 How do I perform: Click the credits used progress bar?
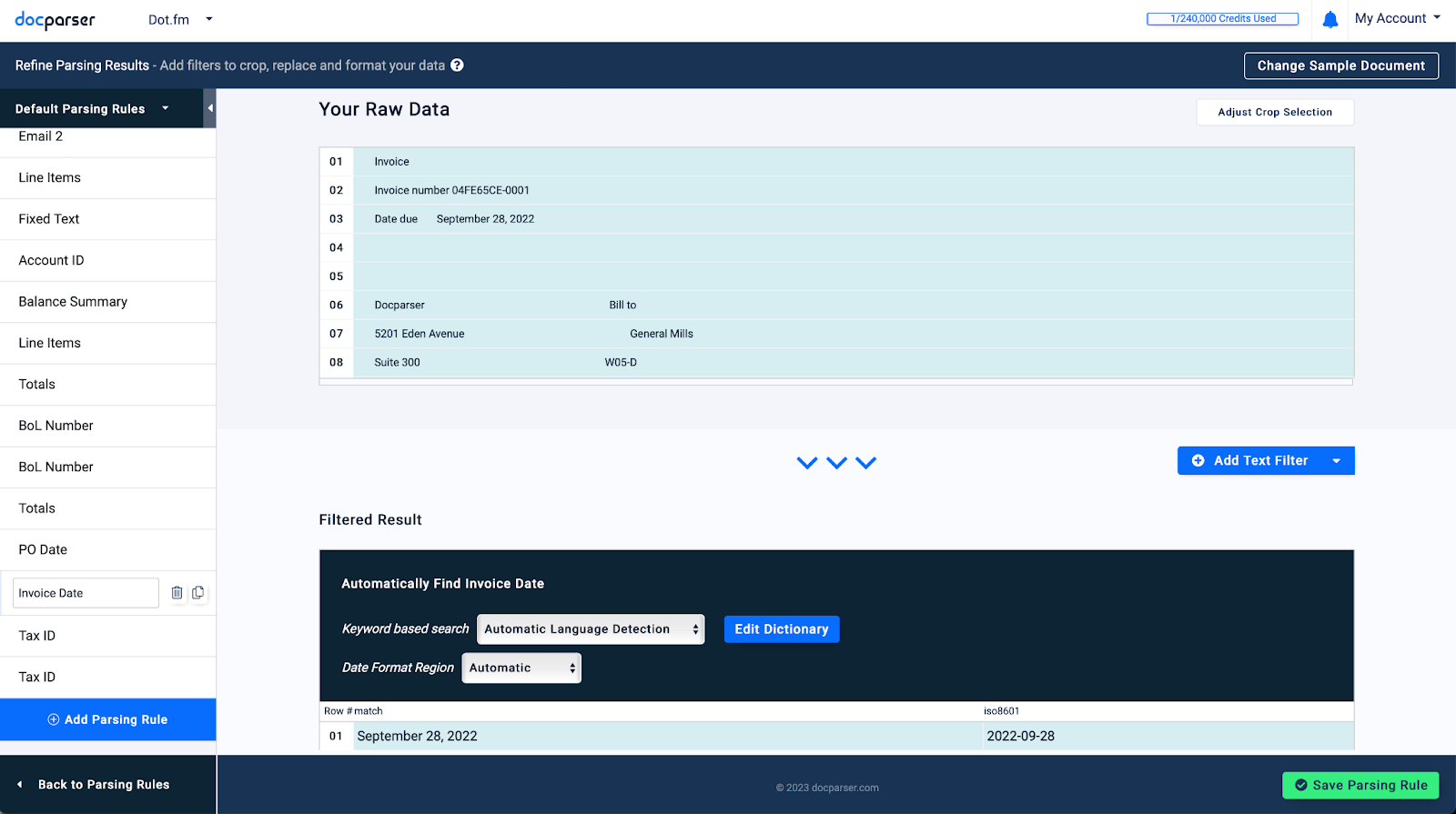(x=1222, y=18)
